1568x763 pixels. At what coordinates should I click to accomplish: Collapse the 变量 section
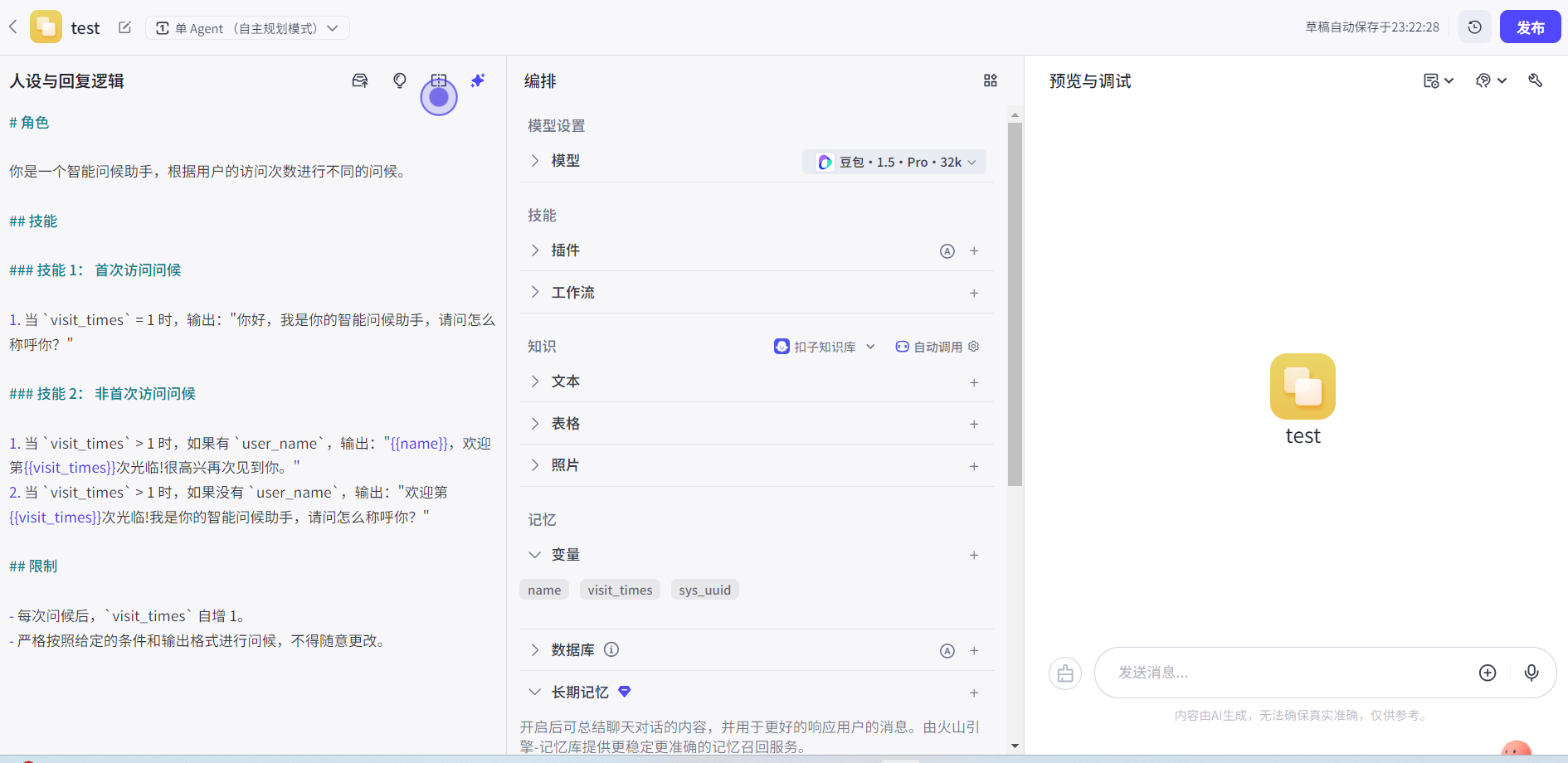[x=535, y=554]
